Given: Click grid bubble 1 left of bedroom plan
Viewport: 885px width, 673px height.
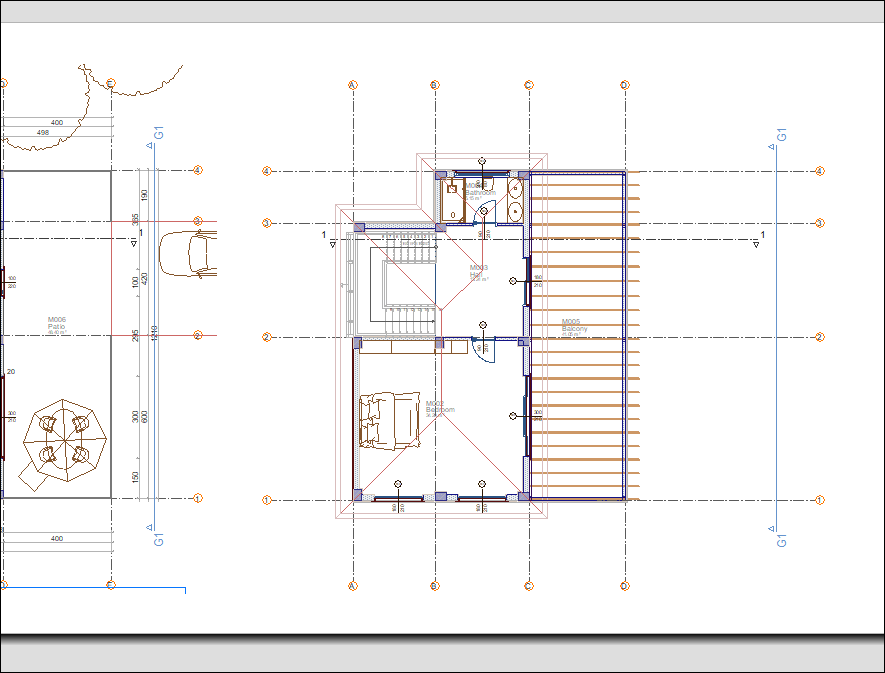Looking at the screenshot, I should (267, 500).
